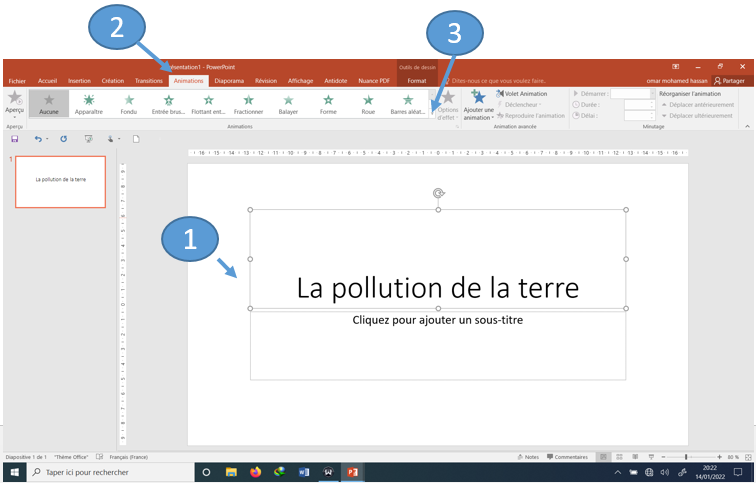The height and width of the screenshot is (483, 756).
Task: Open the Ajouter une animation dropdown
Action: (479, 105)
